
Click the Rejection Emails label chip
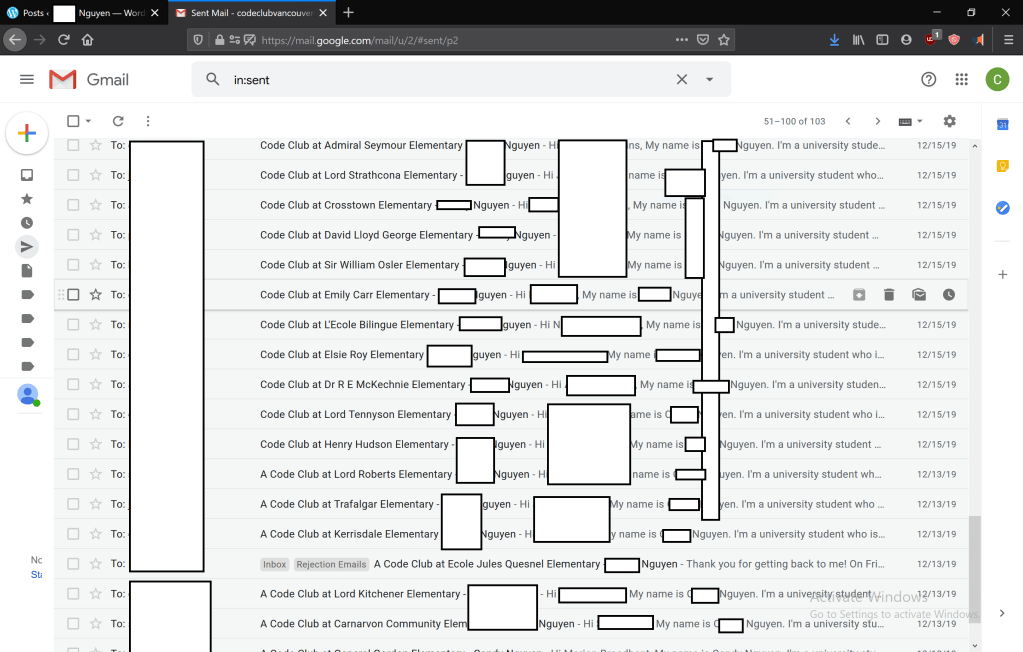pyautogui.click(x=331, y=564)
